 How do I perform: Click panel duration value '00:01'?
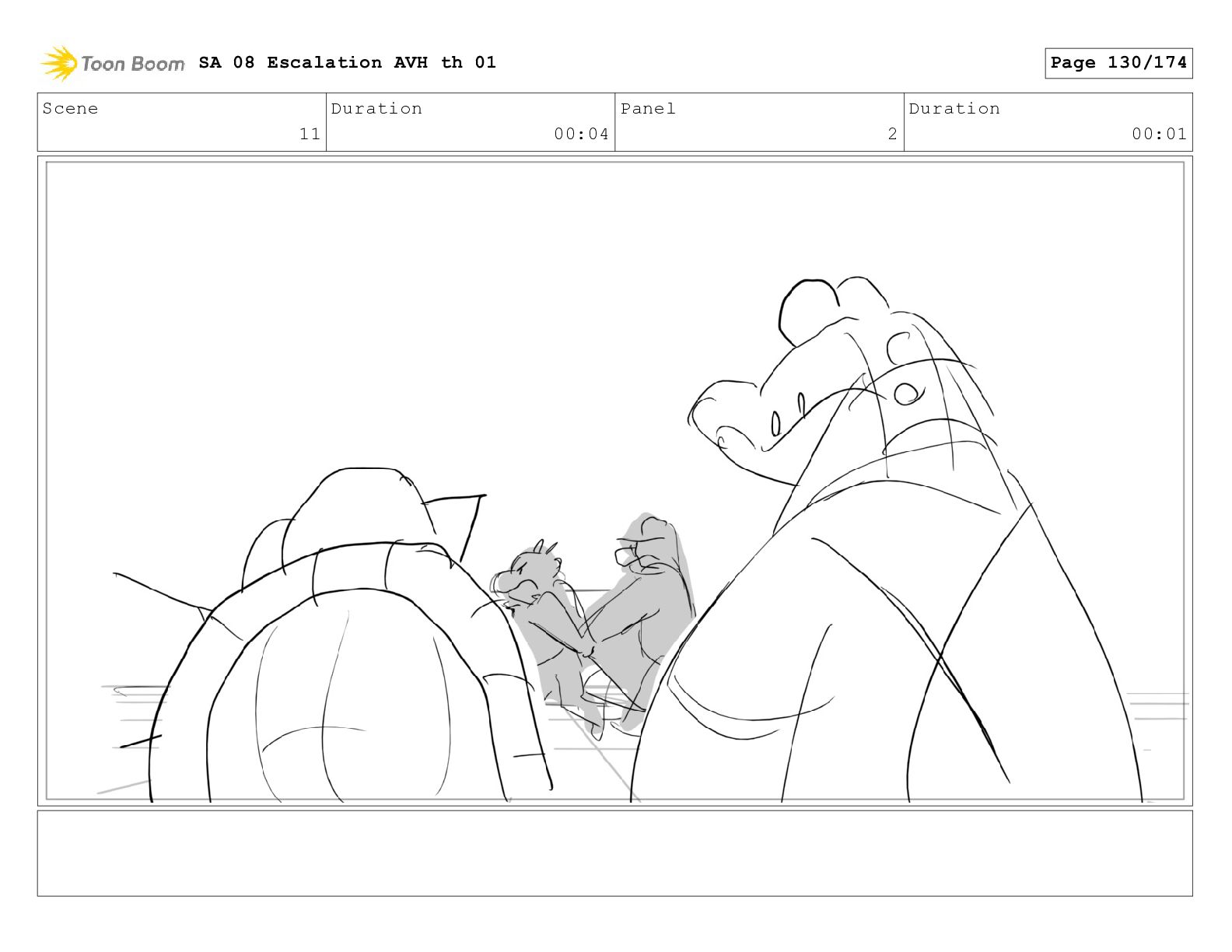(1159, 134)
